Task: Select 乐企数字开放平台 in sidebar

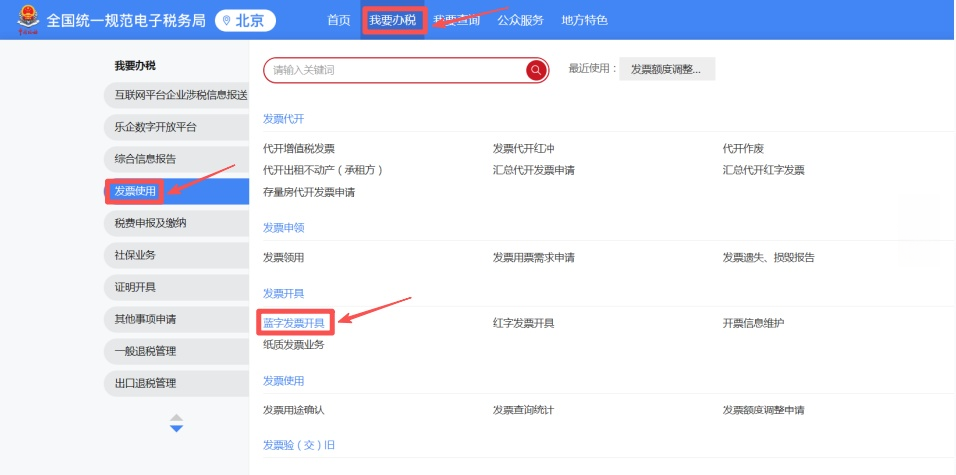Action: [x=176, y=127]
